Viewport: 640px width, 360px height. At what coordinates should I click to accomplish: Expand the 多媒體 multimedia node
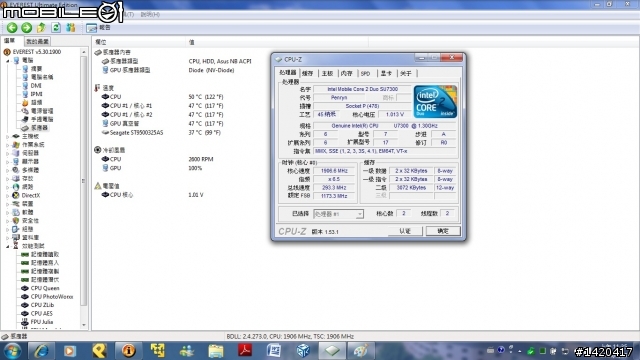tap(8, 170)
